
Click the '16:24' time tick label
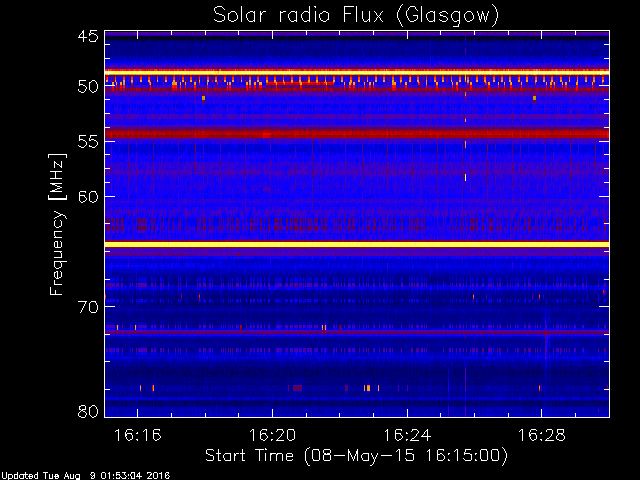pos(407,435)
